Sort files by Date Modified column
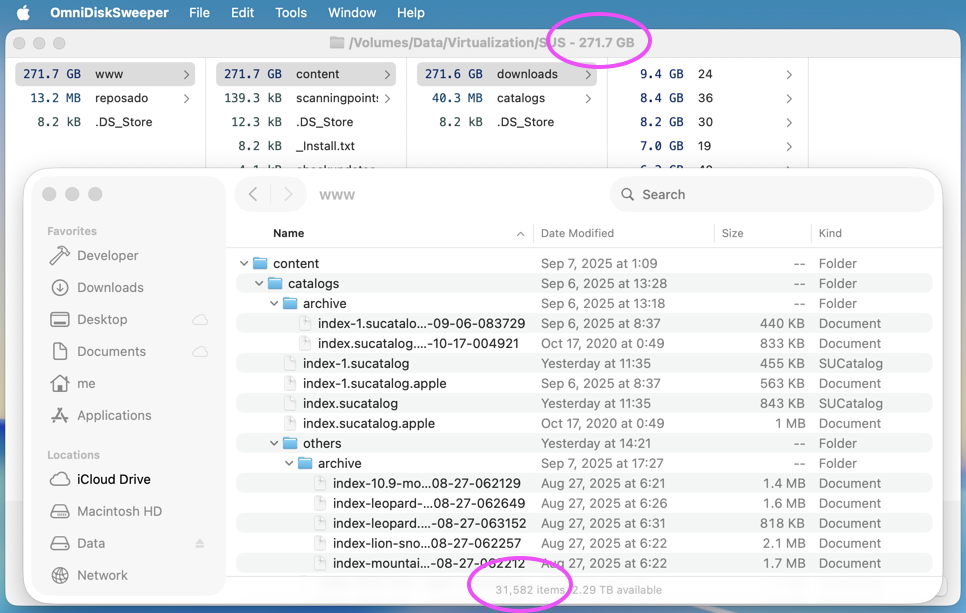This screenshot has width=966, height=613. 577,234
